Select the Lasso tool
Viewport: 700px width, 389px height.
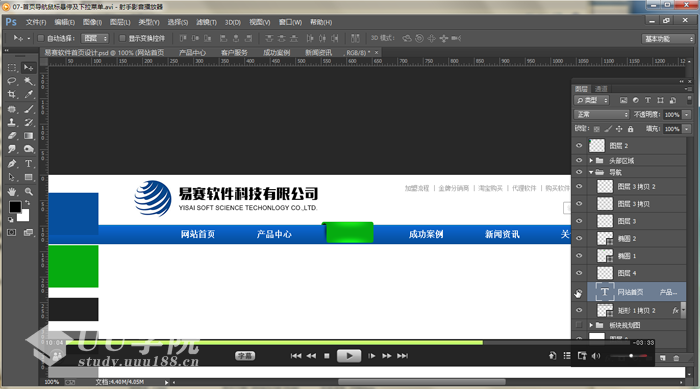[12, 81]
